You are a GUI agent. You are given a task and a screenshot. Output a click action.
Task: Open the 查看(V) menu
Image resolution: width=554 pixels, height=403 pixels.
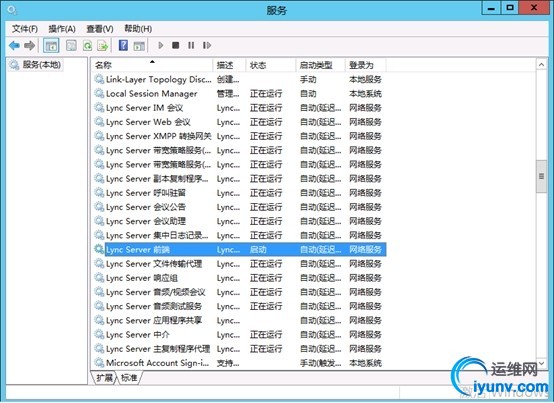(100, 29)
